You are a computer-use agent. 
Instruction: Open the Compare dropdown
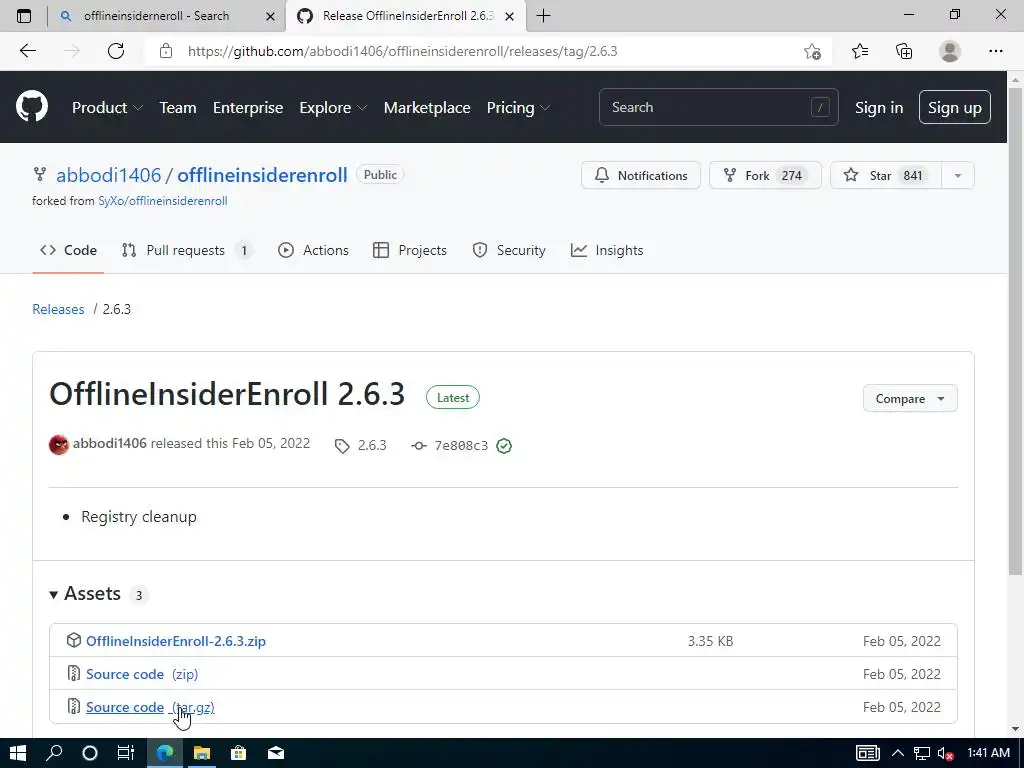[910, 398]
